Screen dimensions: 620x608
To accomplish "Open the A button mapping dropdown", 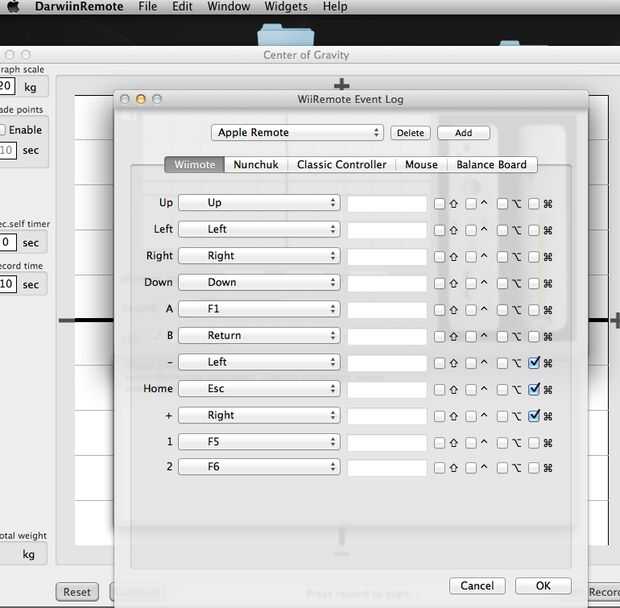I will (x=259, y=309).
